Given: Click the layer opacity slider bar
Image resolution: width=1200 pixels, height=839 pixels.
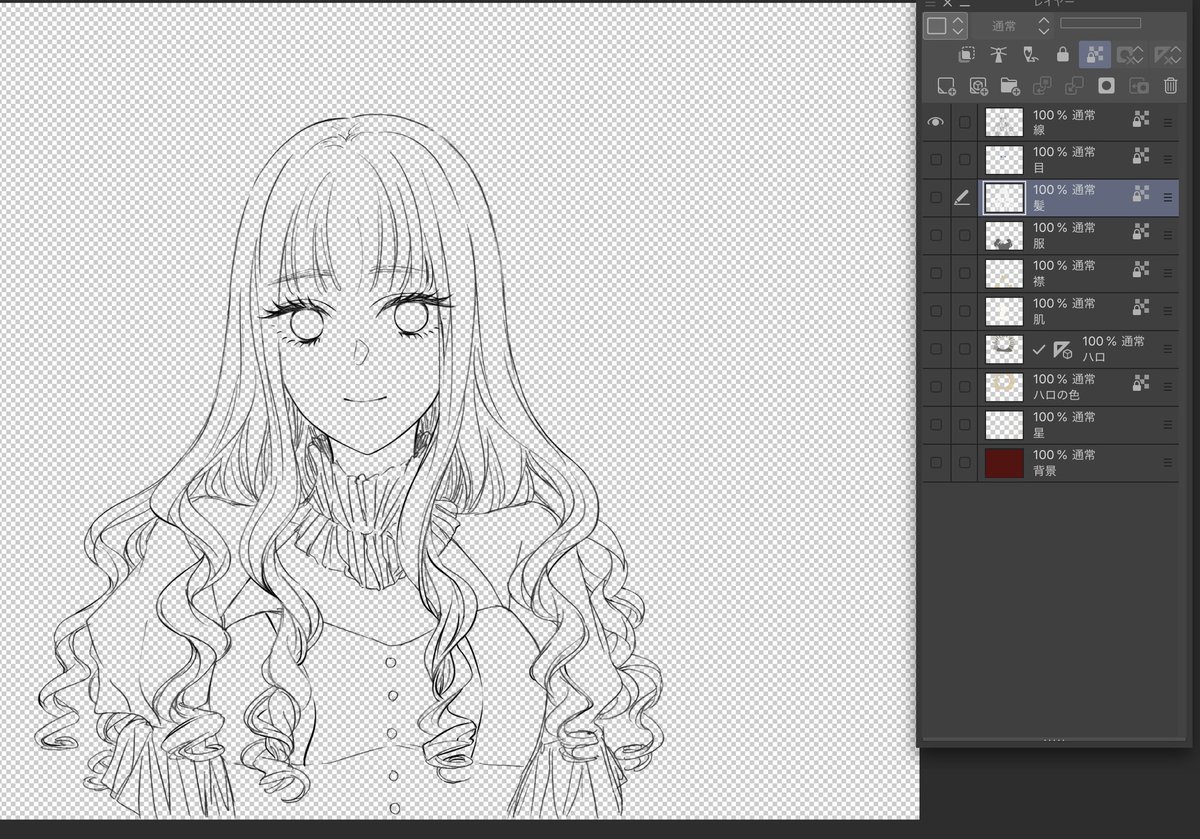Looking at the screenshot, I should coord(1100,23).
